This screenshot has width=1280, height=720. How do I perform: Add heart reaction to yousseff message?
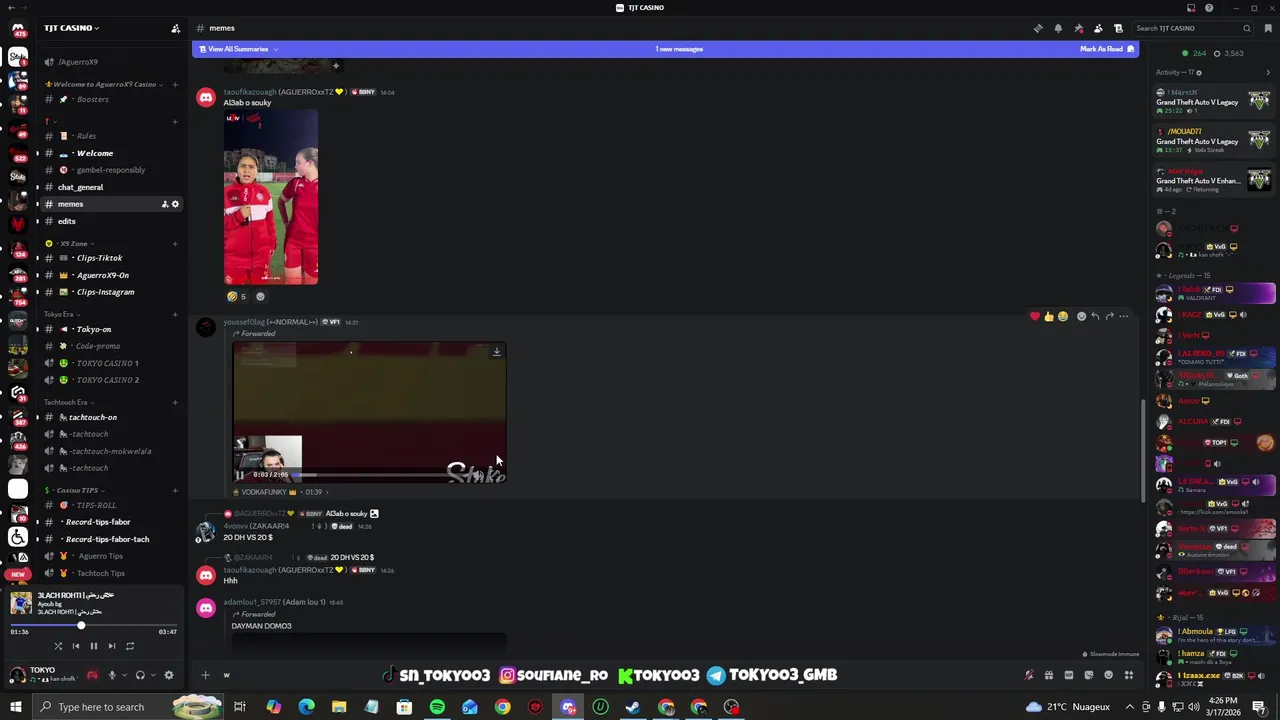click(1034, 316)
